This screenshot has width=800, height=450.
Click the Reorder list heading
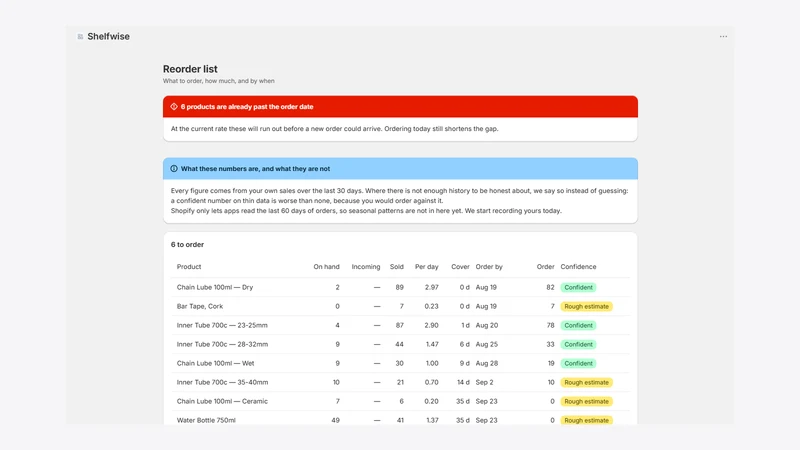tap(190, 69)
